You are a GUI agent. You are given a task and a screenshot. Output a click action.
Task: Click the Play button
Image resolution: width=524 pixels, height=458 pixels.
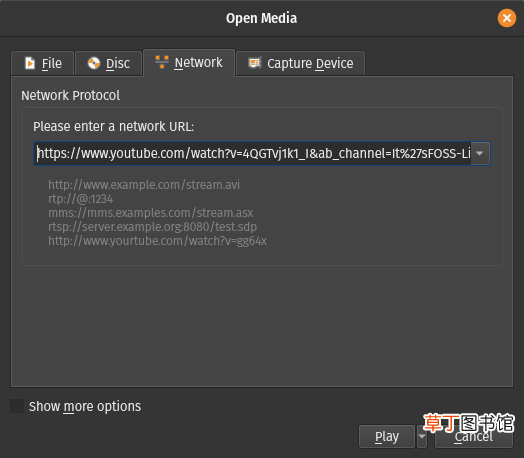[x=387, y=436]
